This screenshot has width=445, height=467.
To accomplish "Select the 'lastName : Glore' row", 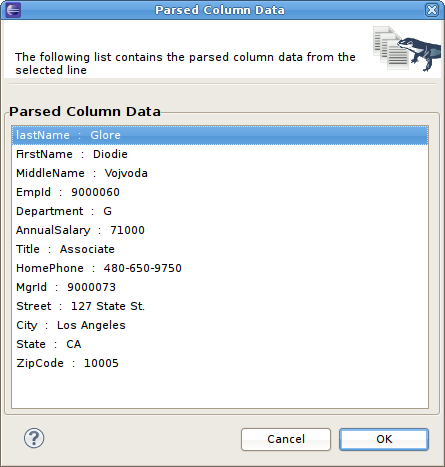I will pyautogui.click(x=220, y=135).
